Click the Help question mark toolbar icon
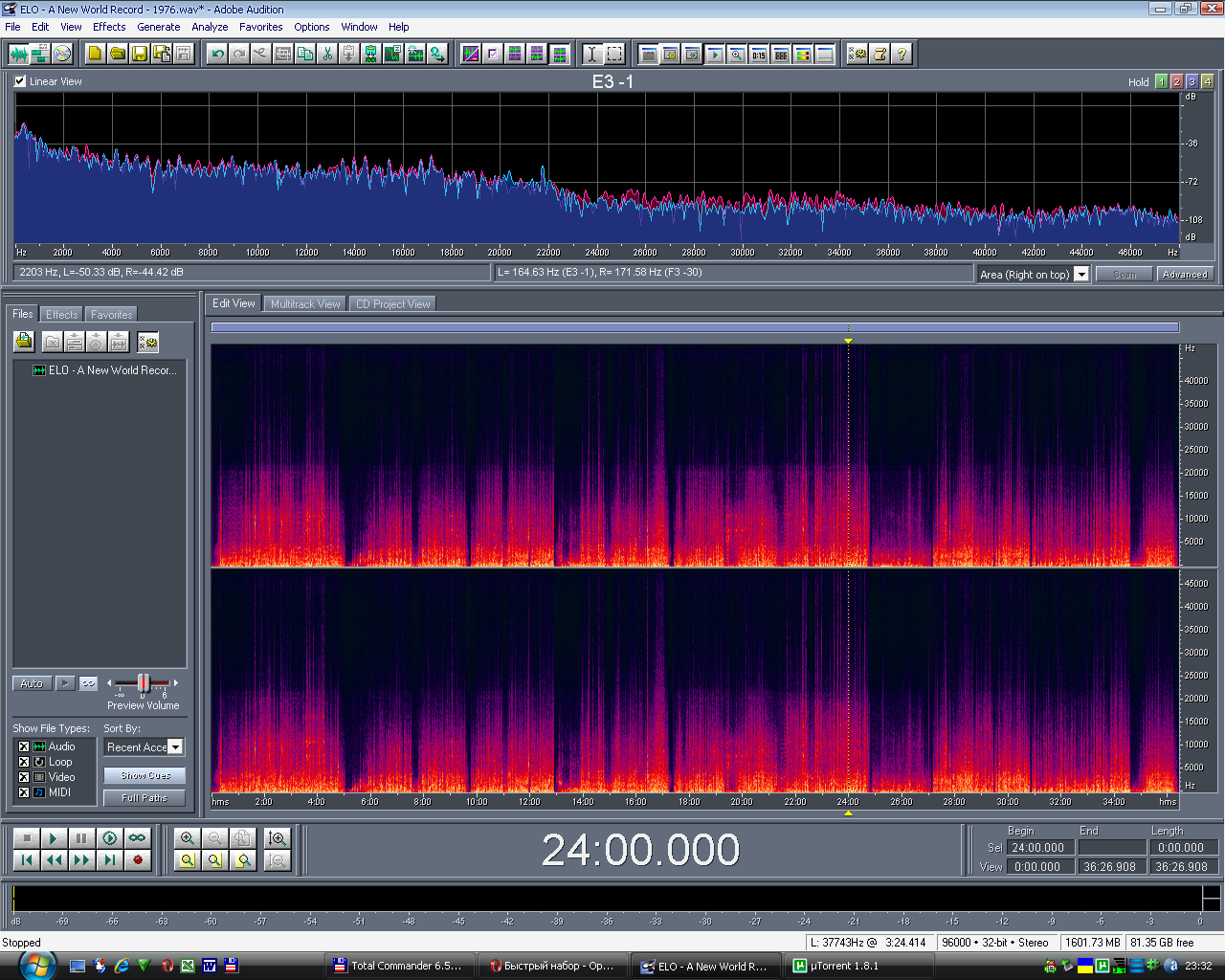 [902, 54]
